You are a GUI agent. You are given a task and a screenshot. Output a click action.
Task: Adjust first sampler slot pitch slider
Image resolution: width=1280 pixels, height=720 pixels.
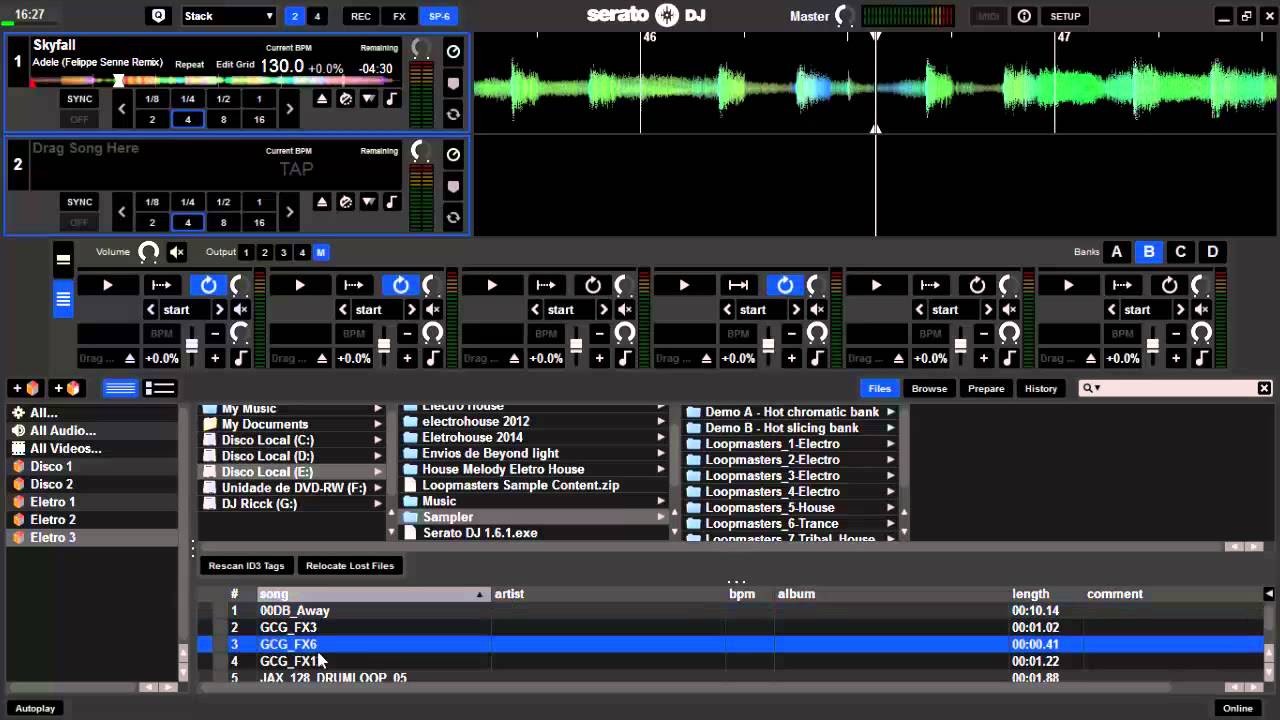191,346
